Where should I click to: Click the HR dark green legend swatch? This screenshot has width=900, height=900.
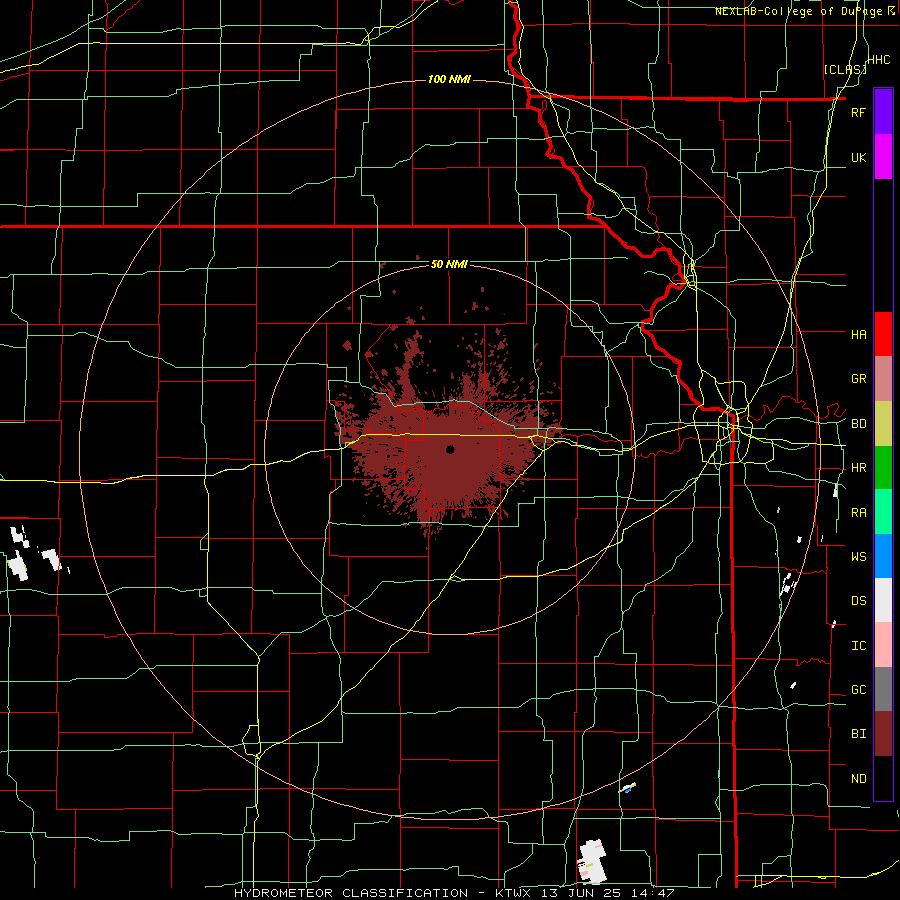[x=883, y=468]
